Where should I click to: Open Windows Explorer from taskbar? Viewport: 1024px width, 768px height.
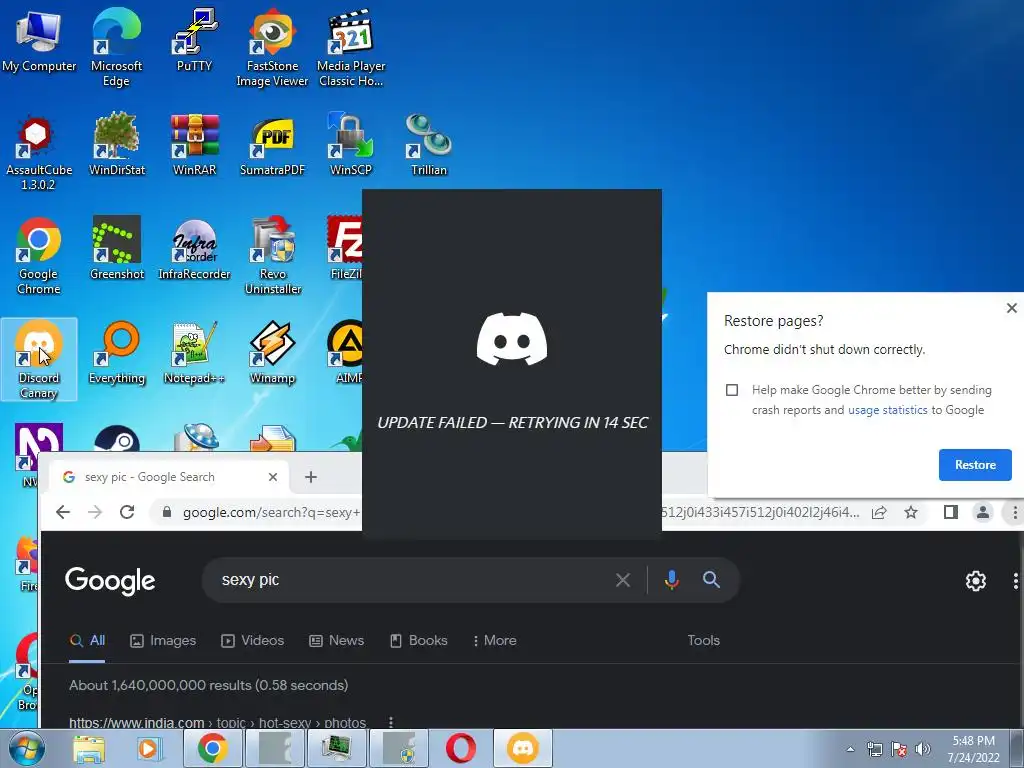tap(89, 749)
